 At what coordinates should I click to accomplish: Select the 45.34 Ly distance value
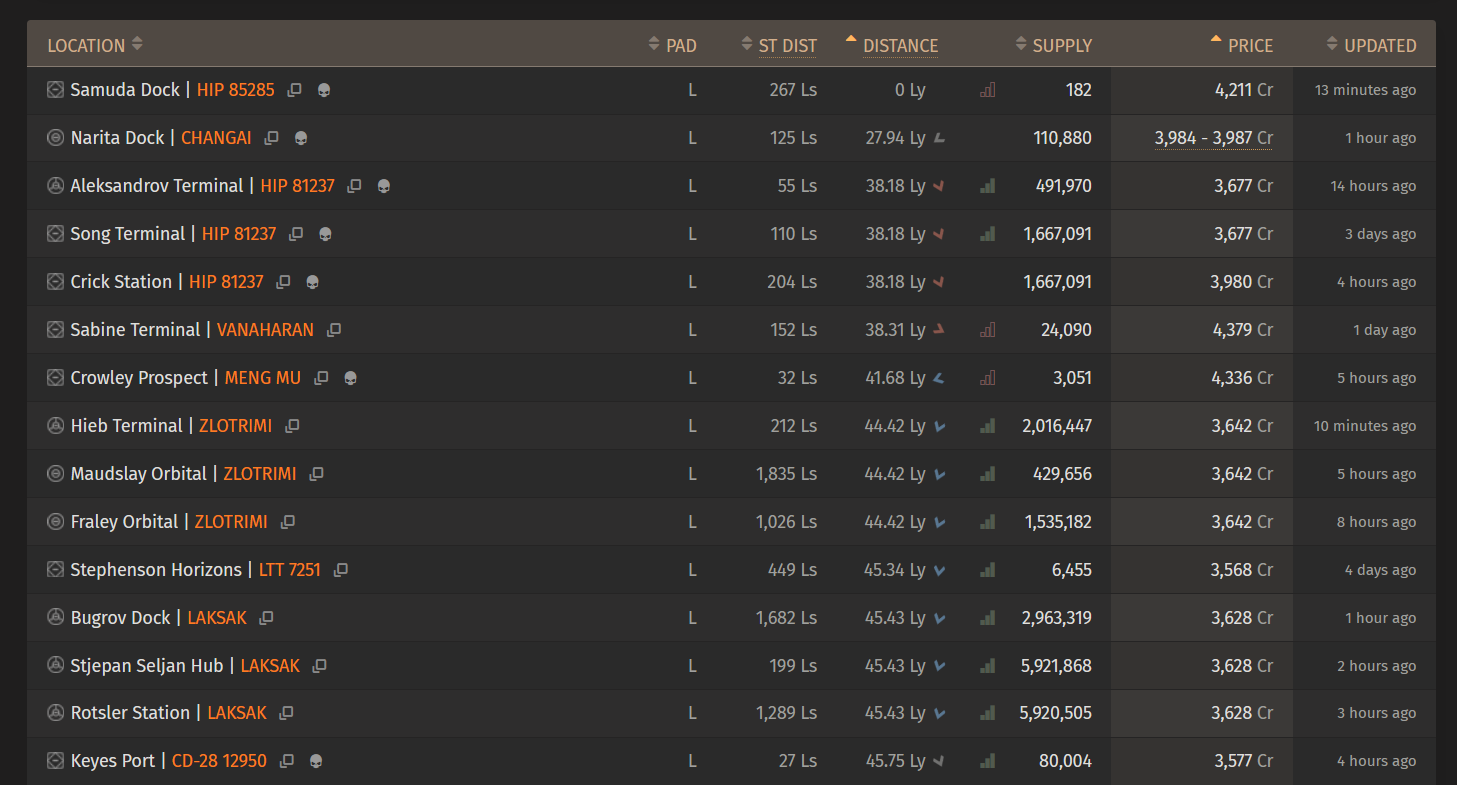tap(895, 570)
